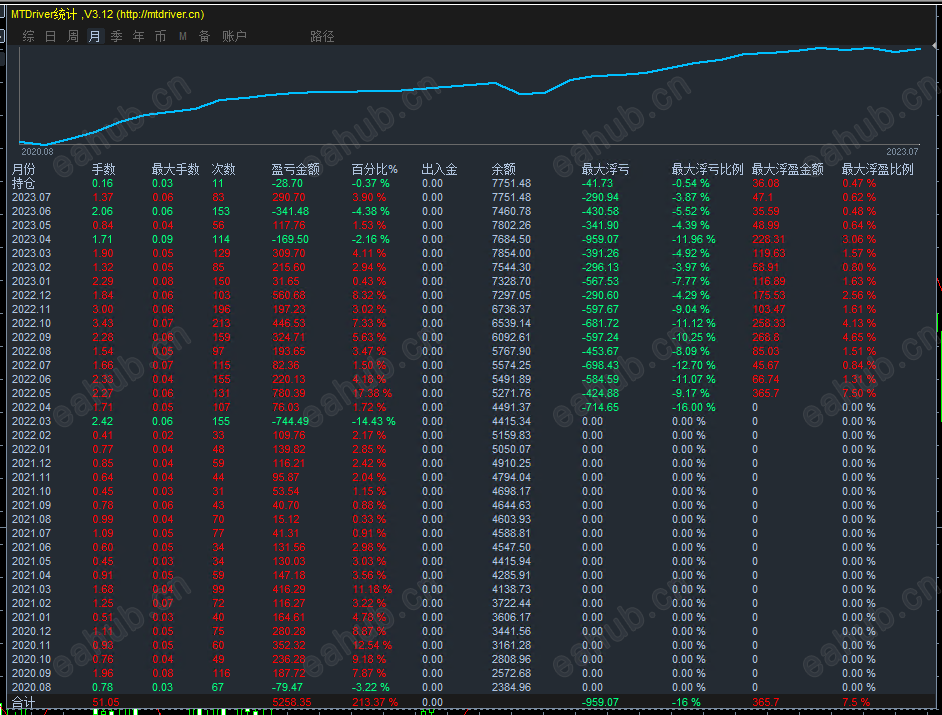The image size is (942, 715).
Task: Switch to the 季 quarterly tab
Action: tap(116, 36)
